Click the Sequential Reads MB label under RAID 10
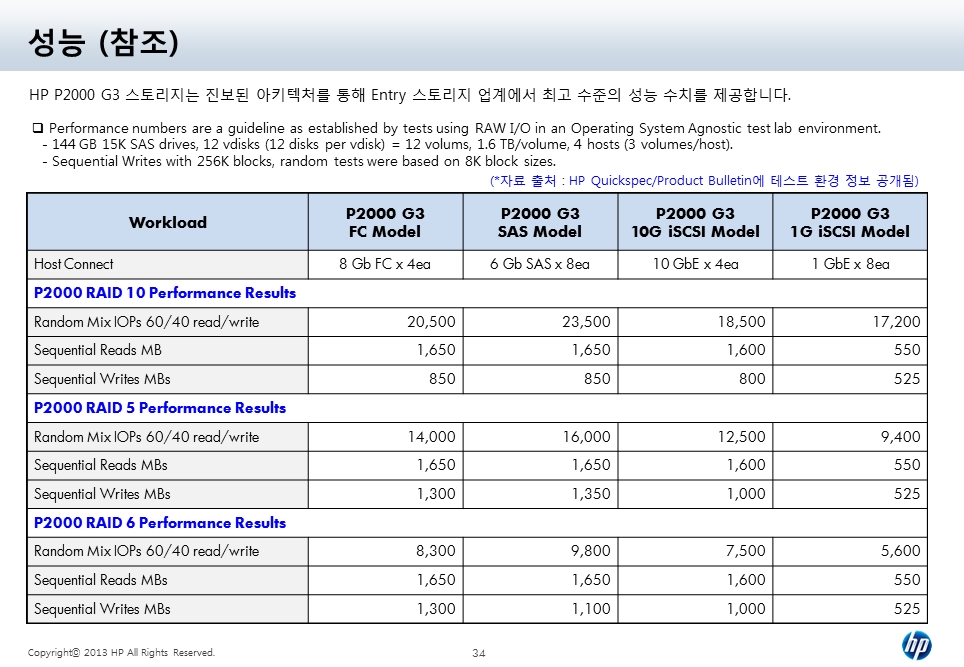The width and height of the screenshot is (964, 667). coord(98,350)
